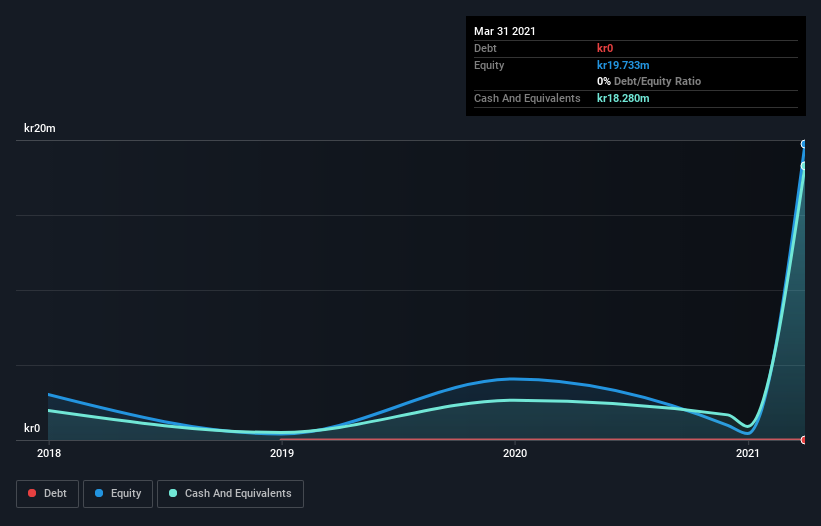Toggle the Debt legend button
821x526 pixels.
click(x=48, y=494)
